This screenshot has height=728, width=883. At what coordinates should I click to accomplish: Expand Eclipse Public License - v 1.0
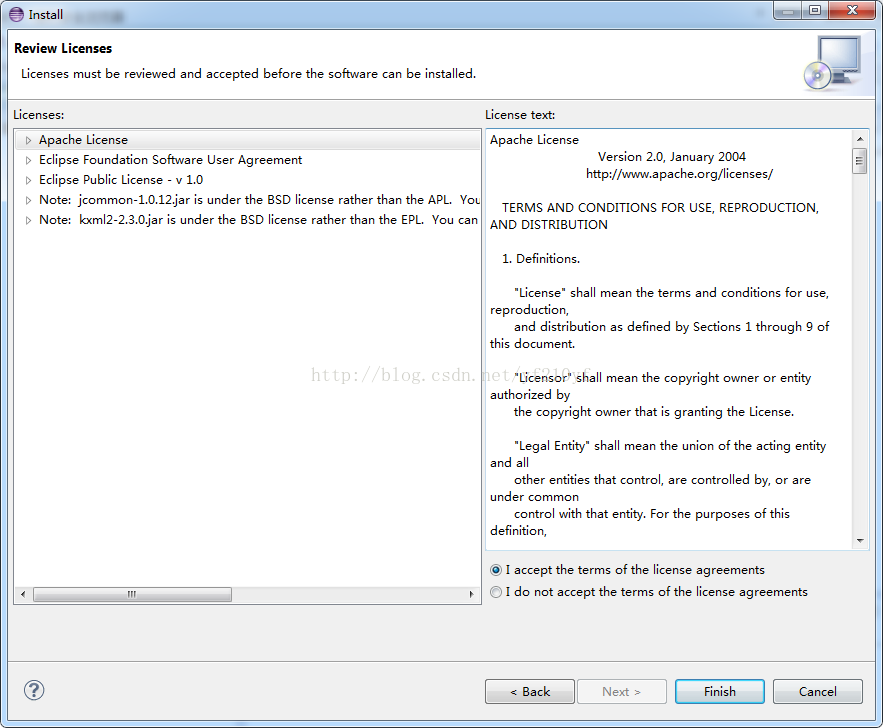click(28, 180)
